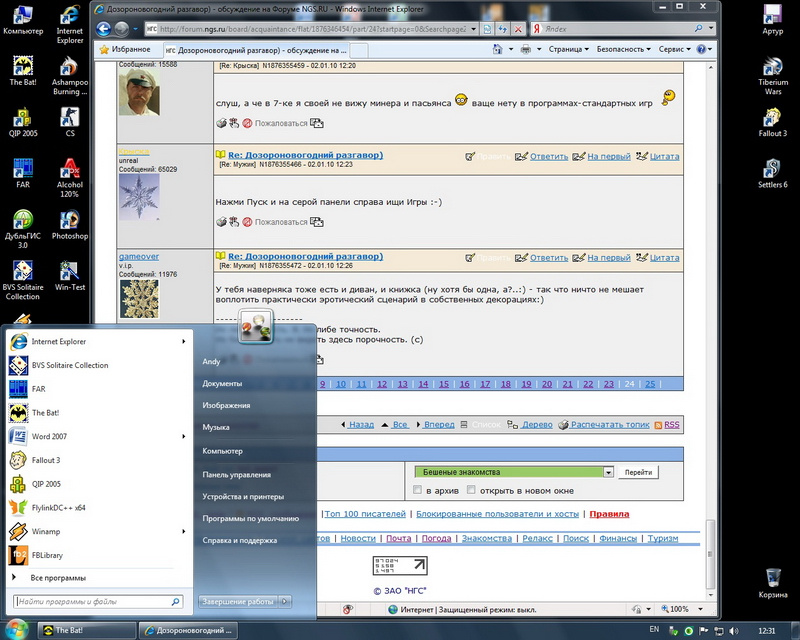The width and height of the screenshot is (800, 640).
Task: Open The Bat! desktop icon
Action: coord(23,70)
